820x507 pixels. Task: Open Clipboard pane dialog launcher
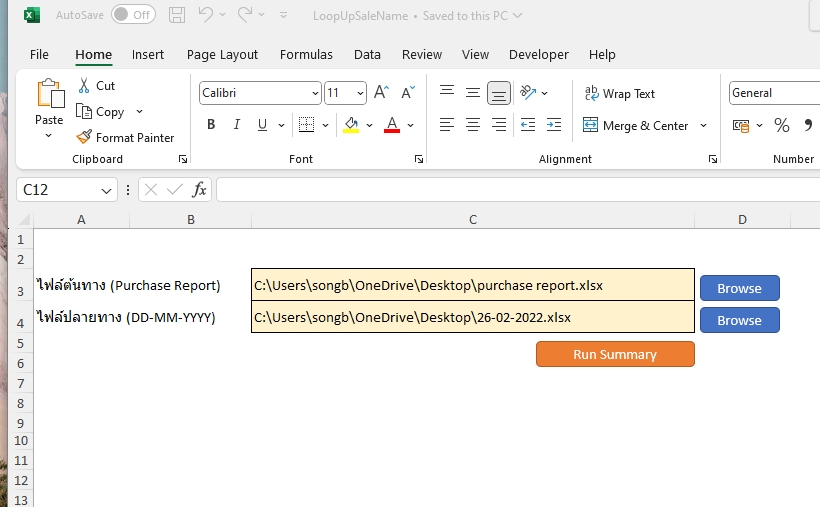(183, 159)
